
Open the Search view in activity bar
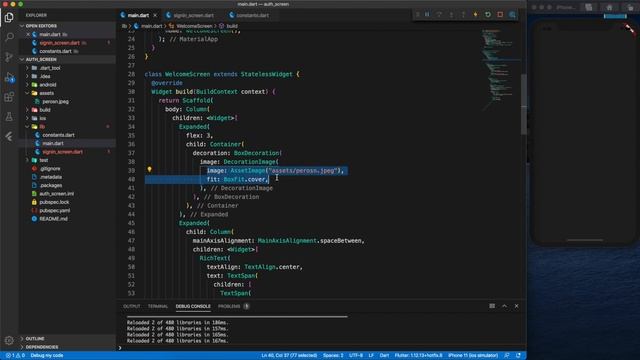tap(9, 37)
